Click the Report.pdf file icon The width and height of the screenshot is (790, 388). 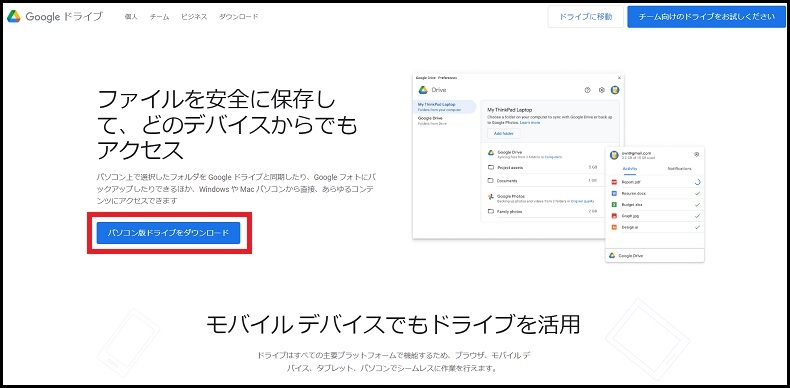(x=614, y=181)
